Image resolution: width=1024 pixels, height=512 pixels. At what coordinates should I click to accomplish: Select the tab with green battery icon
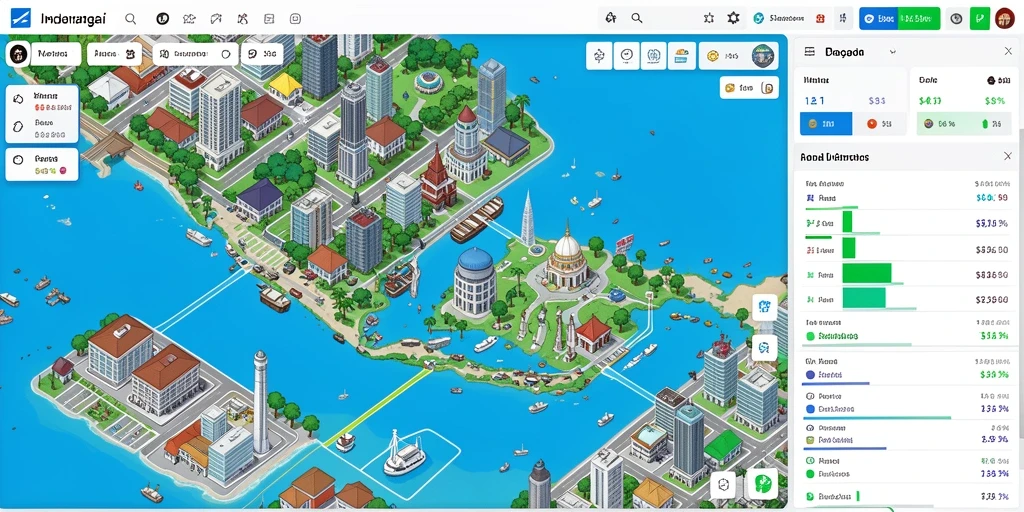993,123
